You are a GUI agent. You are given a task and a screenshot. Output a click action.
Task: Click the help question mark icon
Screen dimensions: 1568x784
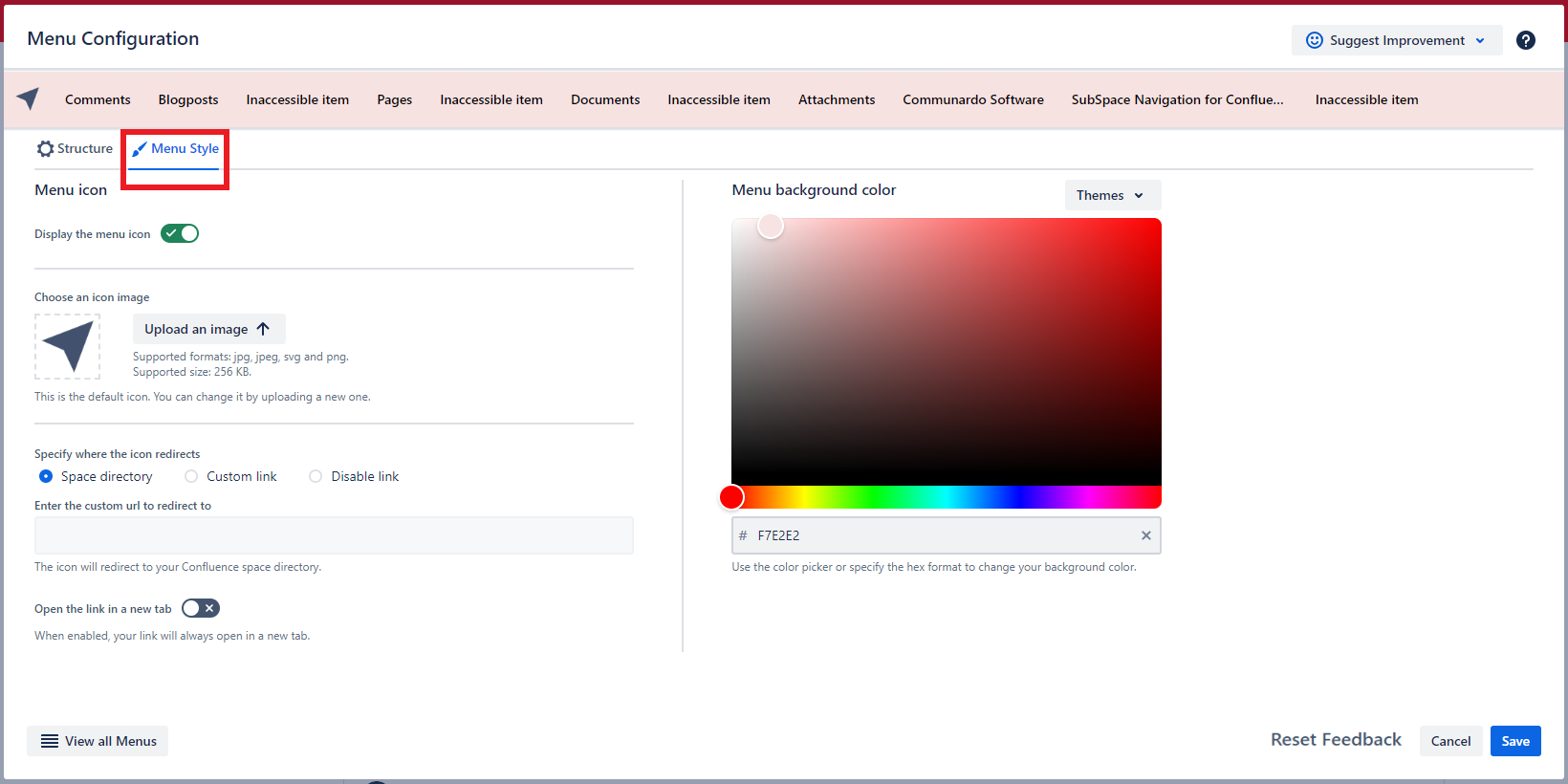coord(1525,40)
